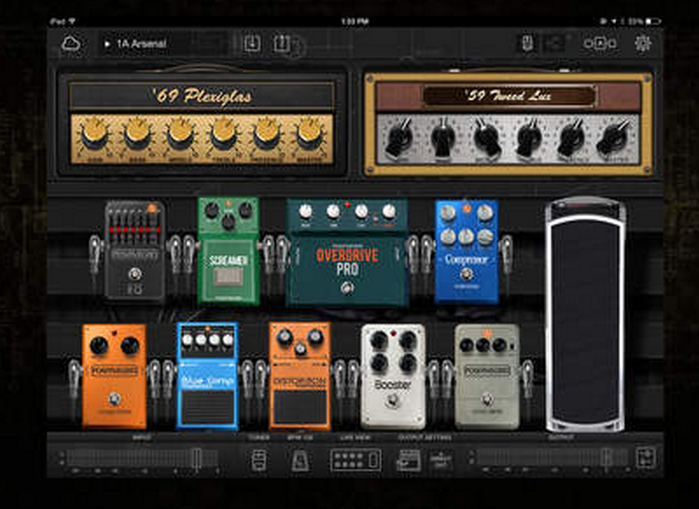Adjust the Input level slider
Viewport: 699px width, 509px height.
[x=142, y=459]
